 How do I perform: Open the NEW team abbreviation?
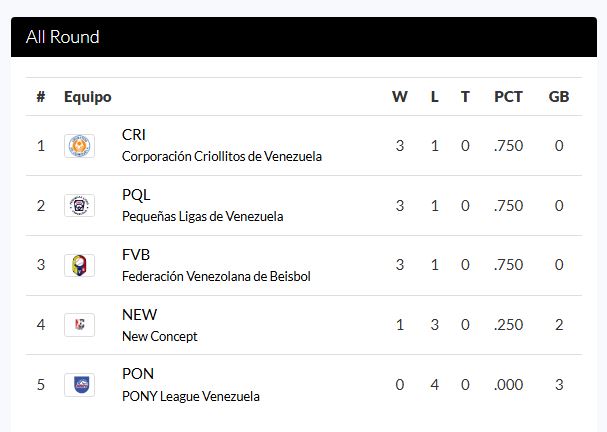tap(139, 315)
